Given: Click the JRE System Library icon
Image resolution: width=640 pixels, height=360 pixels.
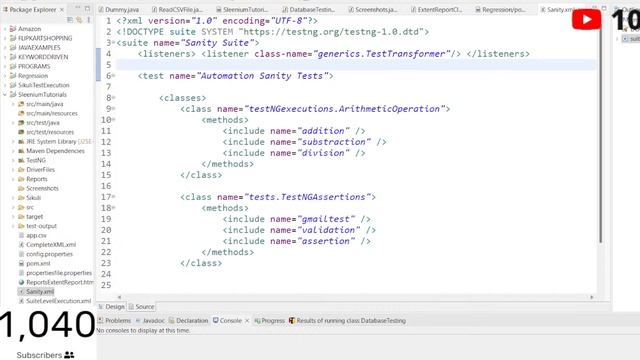Looking at the screenshot, I should (x=21, y=141).
